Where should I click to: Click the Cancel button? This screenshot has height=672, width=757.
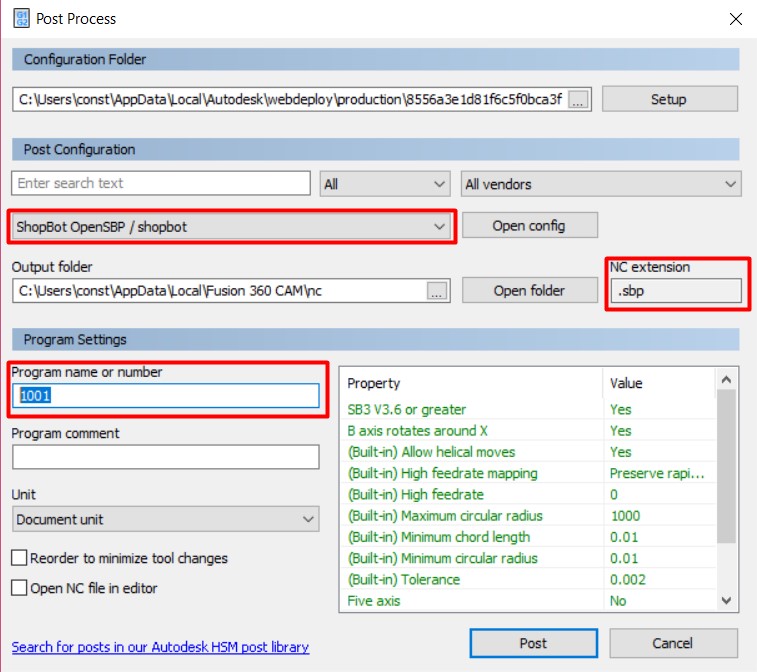pyautogui.click(x=673, y=643)
